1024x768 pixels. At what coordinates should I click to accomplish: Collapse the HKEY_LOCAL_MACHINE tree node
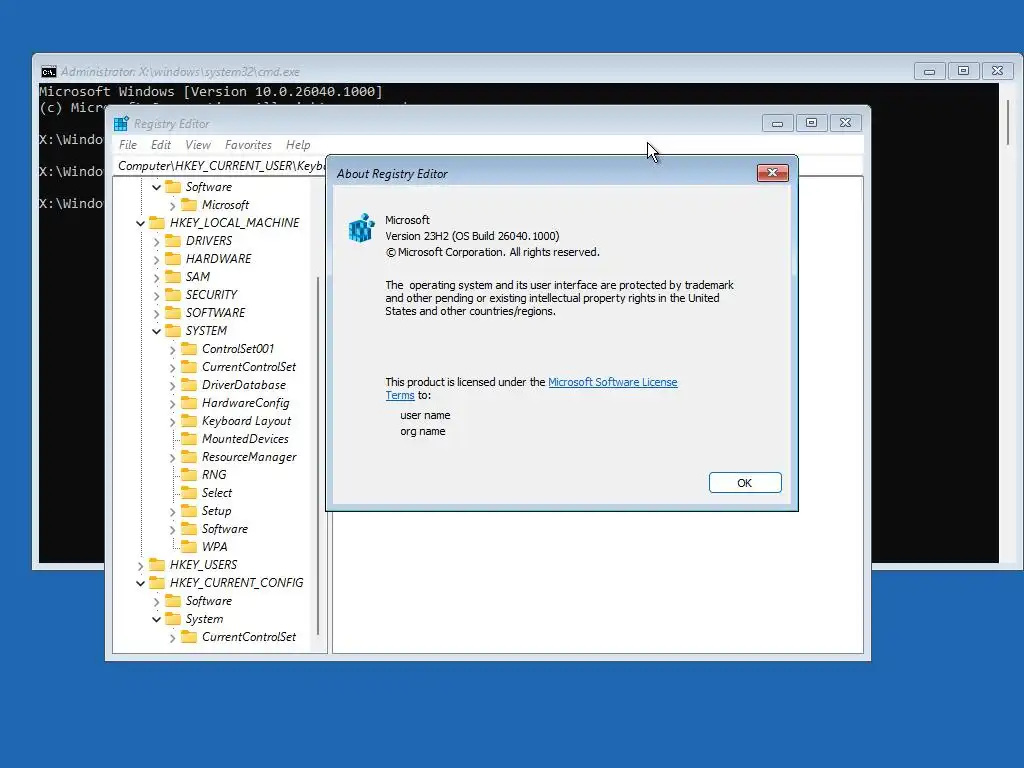[140, 223]
